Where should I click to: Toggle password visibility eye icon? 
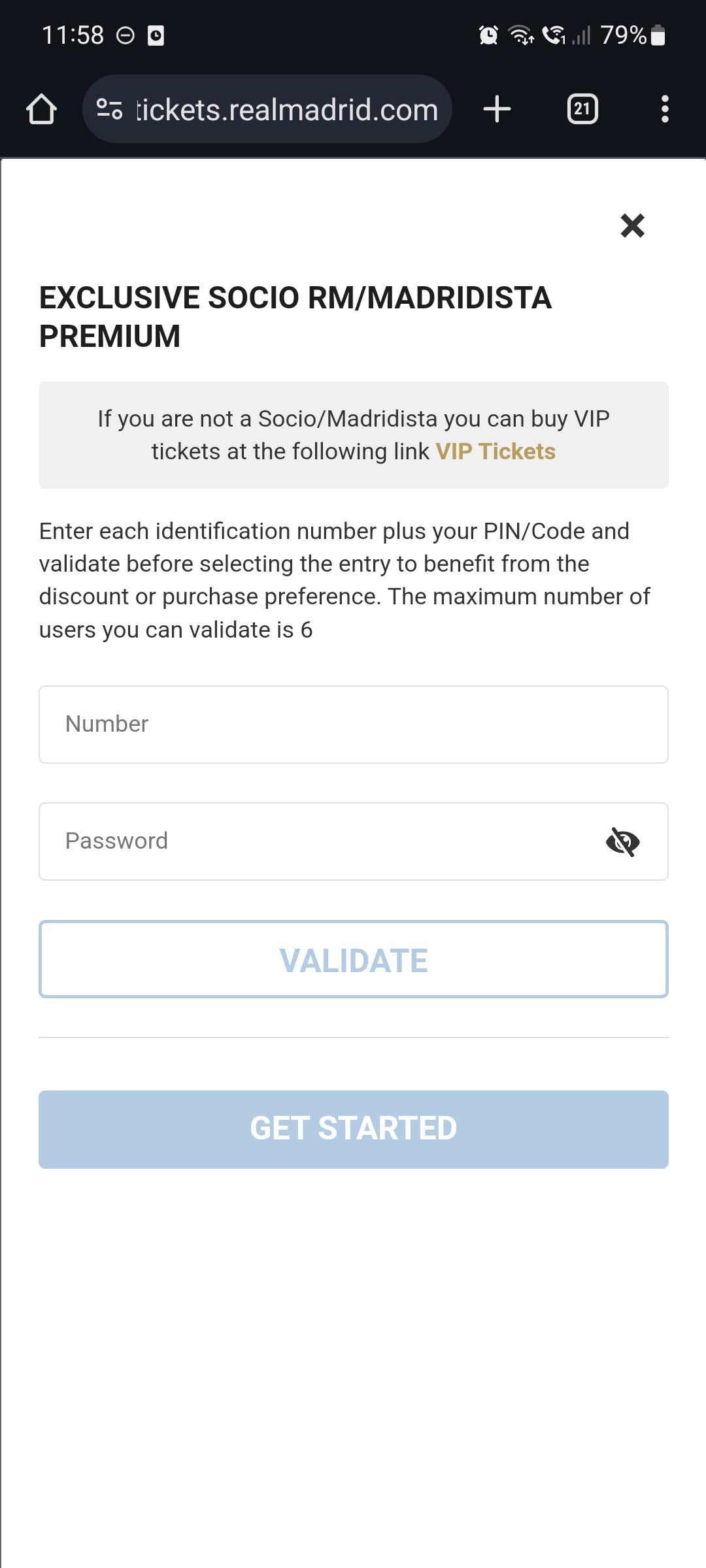622,841
